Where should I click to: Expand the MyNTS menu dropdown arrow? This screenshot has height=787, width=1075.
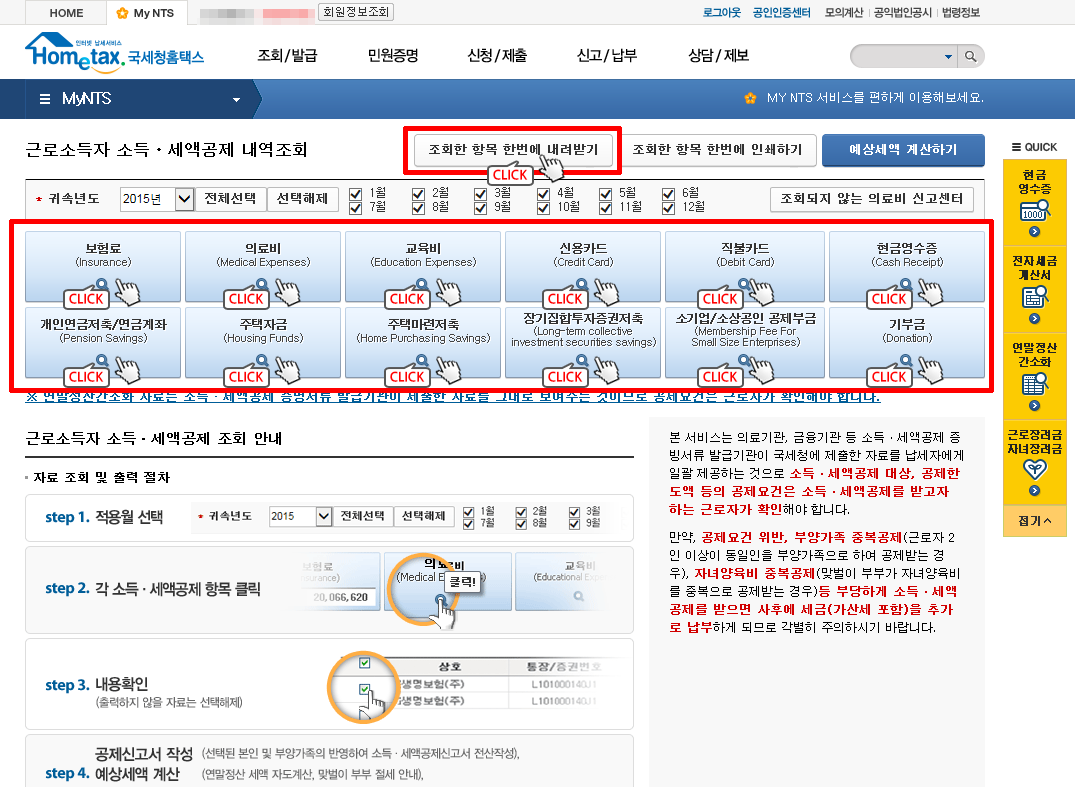[x=237, y=100]
